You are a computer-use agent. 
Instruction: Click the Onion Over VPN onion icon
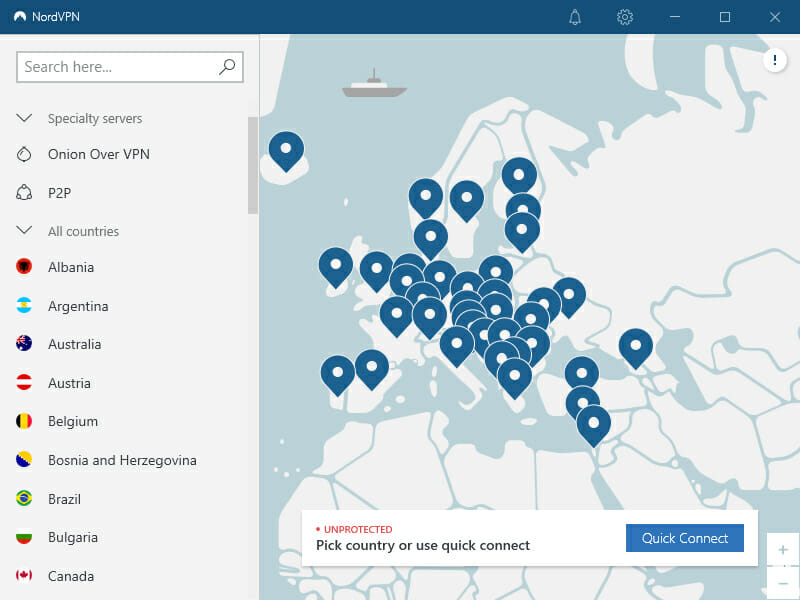[24, 154]
